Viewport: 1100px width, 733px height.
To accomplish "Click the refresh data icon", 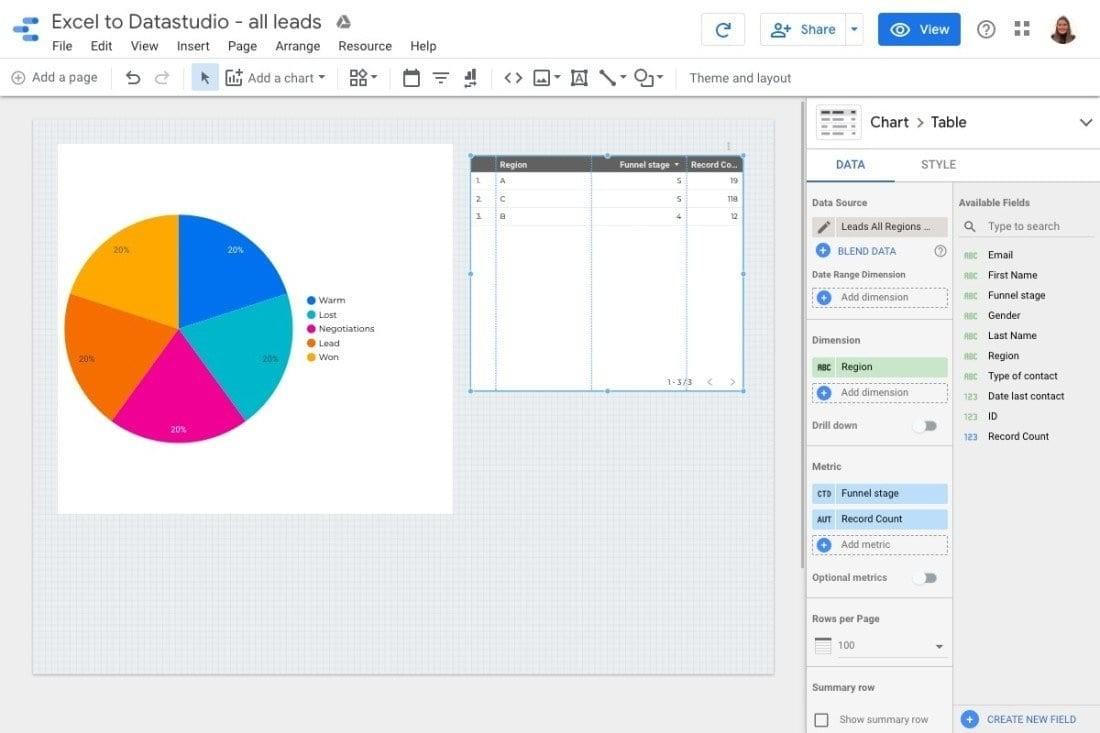I will (x=722, y=29).
